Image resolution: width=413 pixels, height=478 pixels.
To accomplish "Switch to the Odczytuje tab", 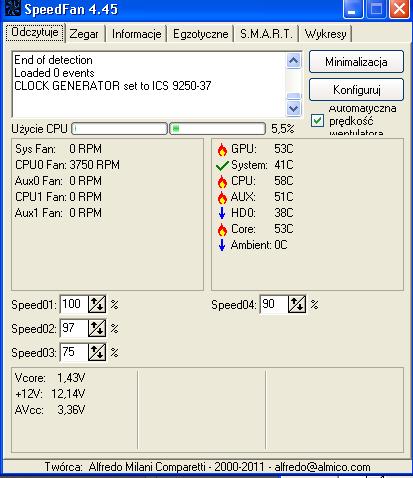I will click(x=35, y=32).
